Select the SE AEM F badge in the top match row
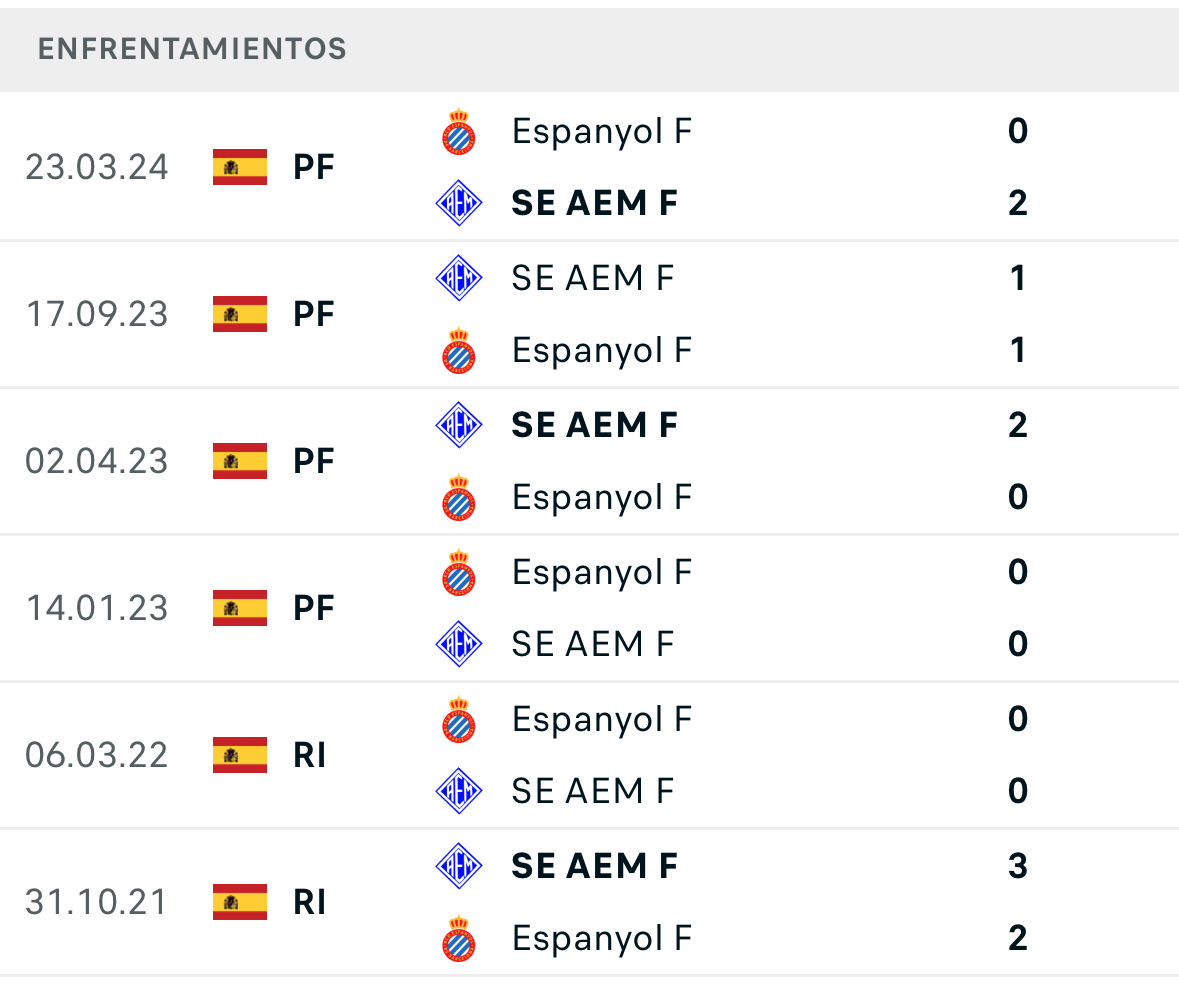The height and width of the screenshot is (1001, 1179). [458, 203]
